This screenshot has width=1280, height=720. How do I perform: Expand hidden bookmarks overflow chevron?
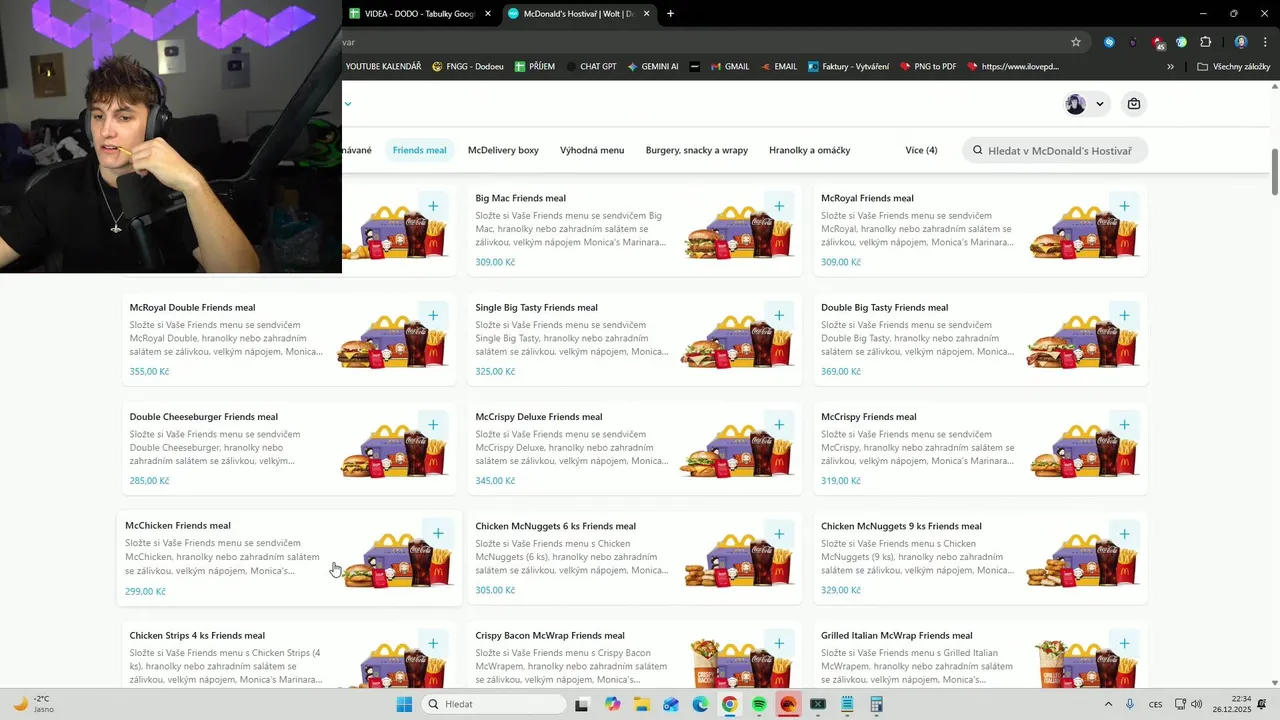[1170, 67]
